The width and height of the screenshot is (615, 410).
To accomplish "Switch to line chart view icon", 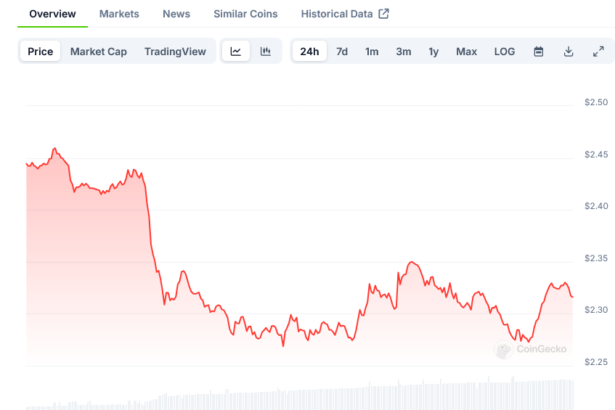I will 235,51.
